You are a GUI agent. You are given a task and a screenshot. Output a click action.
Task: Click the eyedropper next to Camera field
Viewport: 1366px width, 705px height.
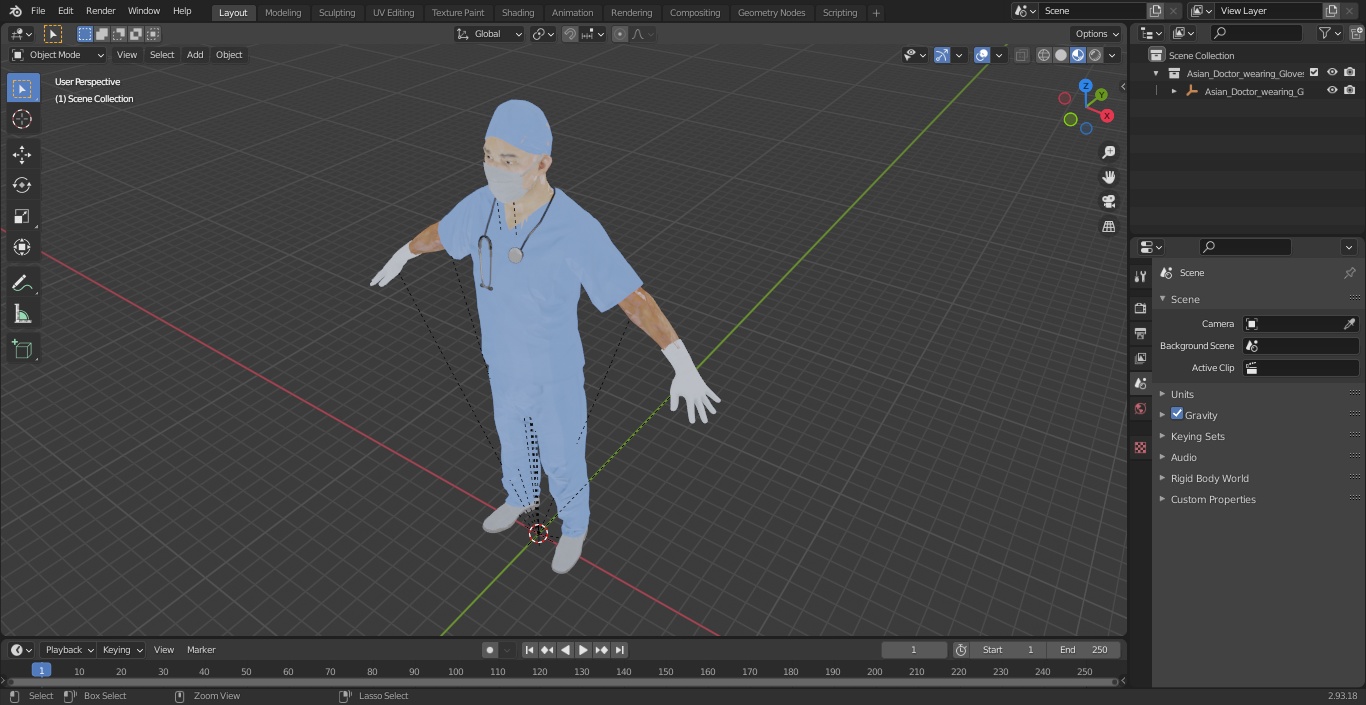[x=1349, y=324]
